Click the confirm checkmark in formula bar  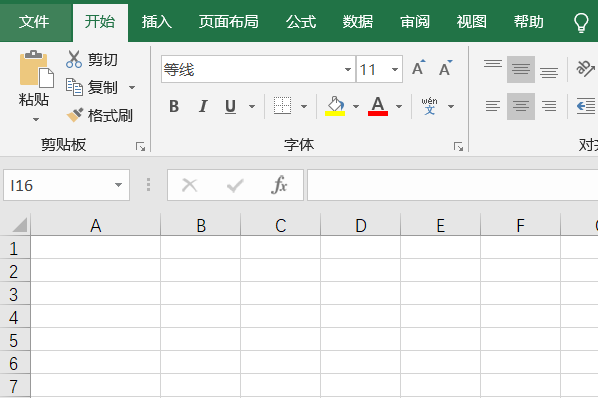[x=235, y=185]
